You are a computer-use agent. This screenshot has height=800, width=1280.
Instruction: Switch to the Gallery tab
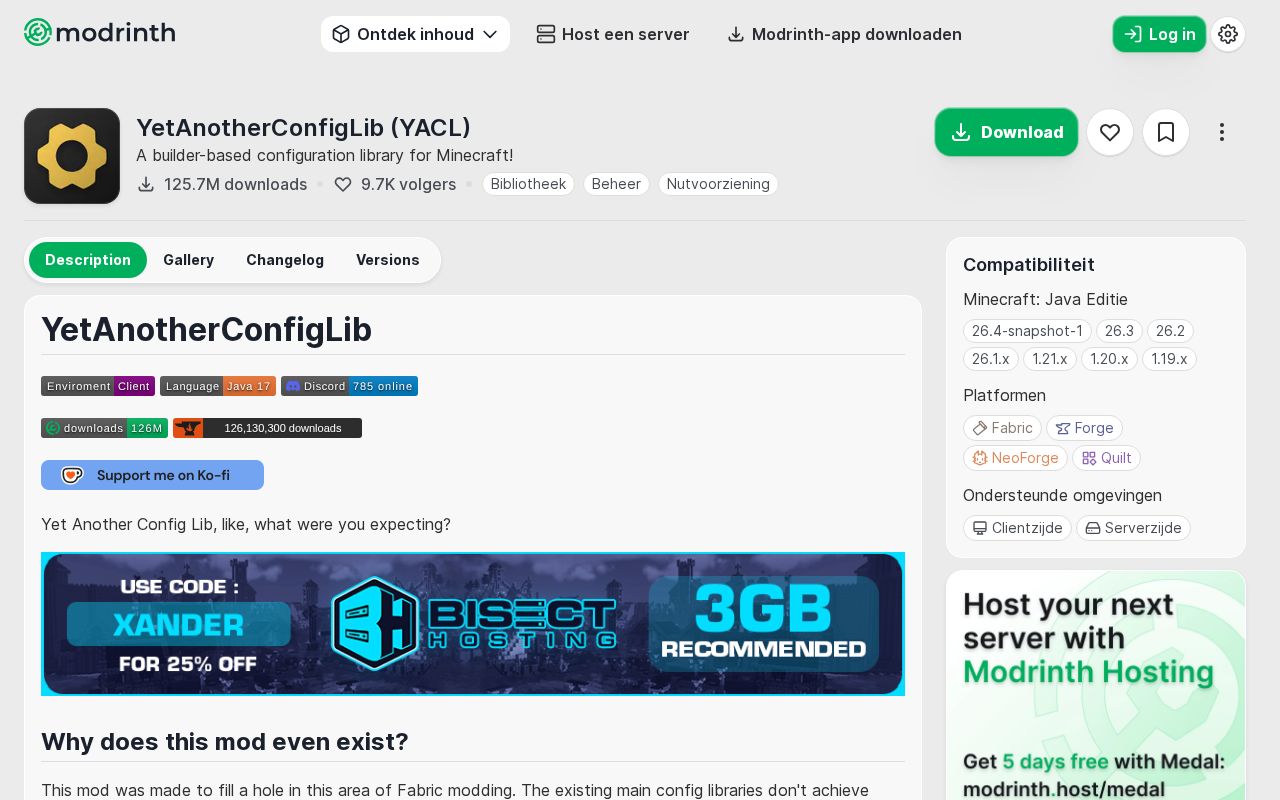pos(189,260)
